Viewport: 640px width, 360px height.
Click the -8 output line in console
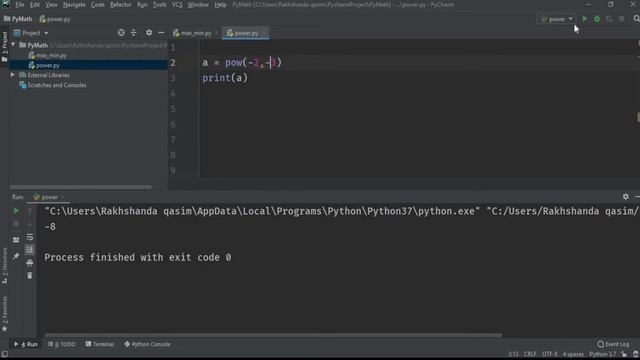pos(50,227)
